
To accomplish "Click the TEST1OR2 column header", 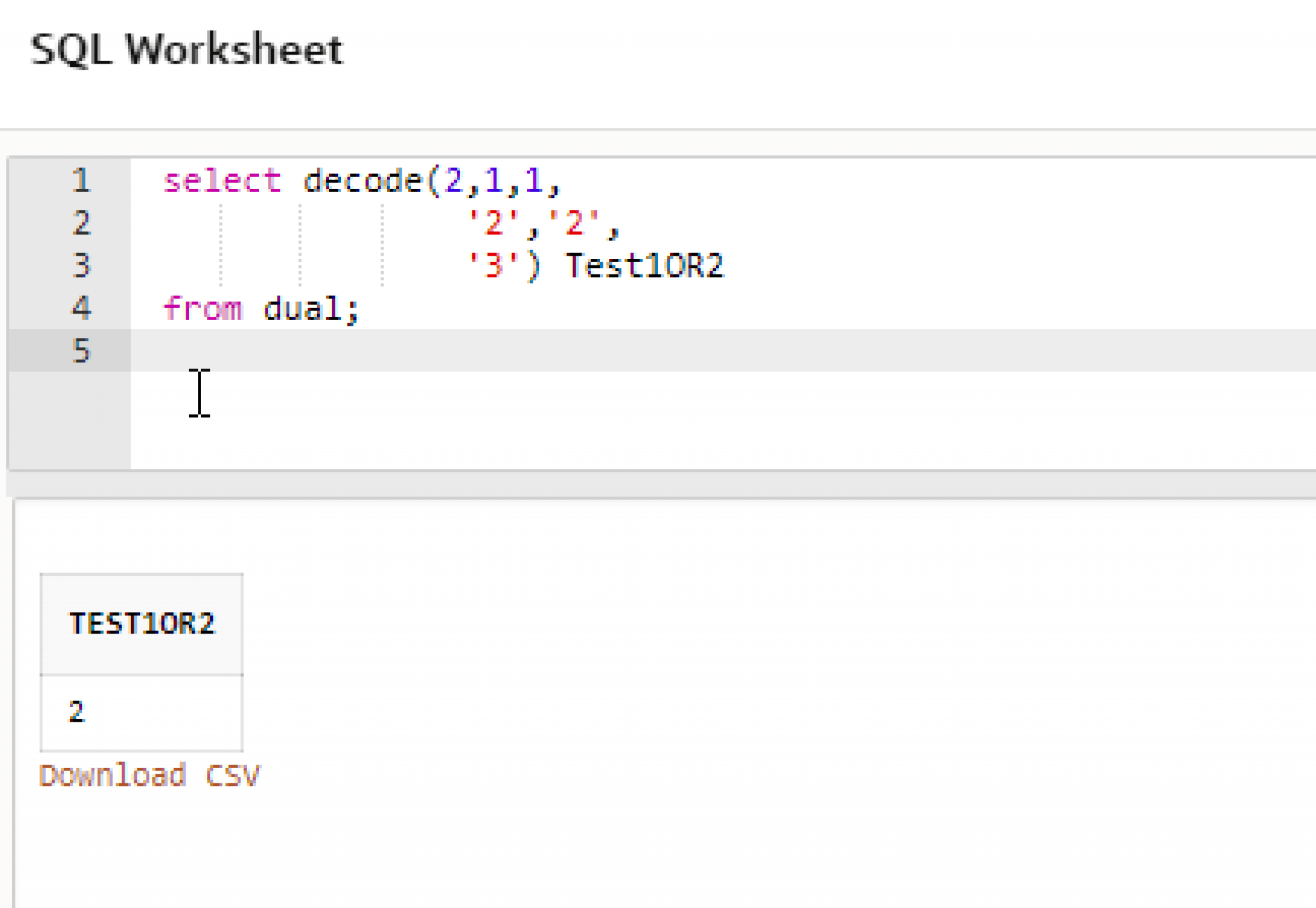I will [x=141, y=623].
